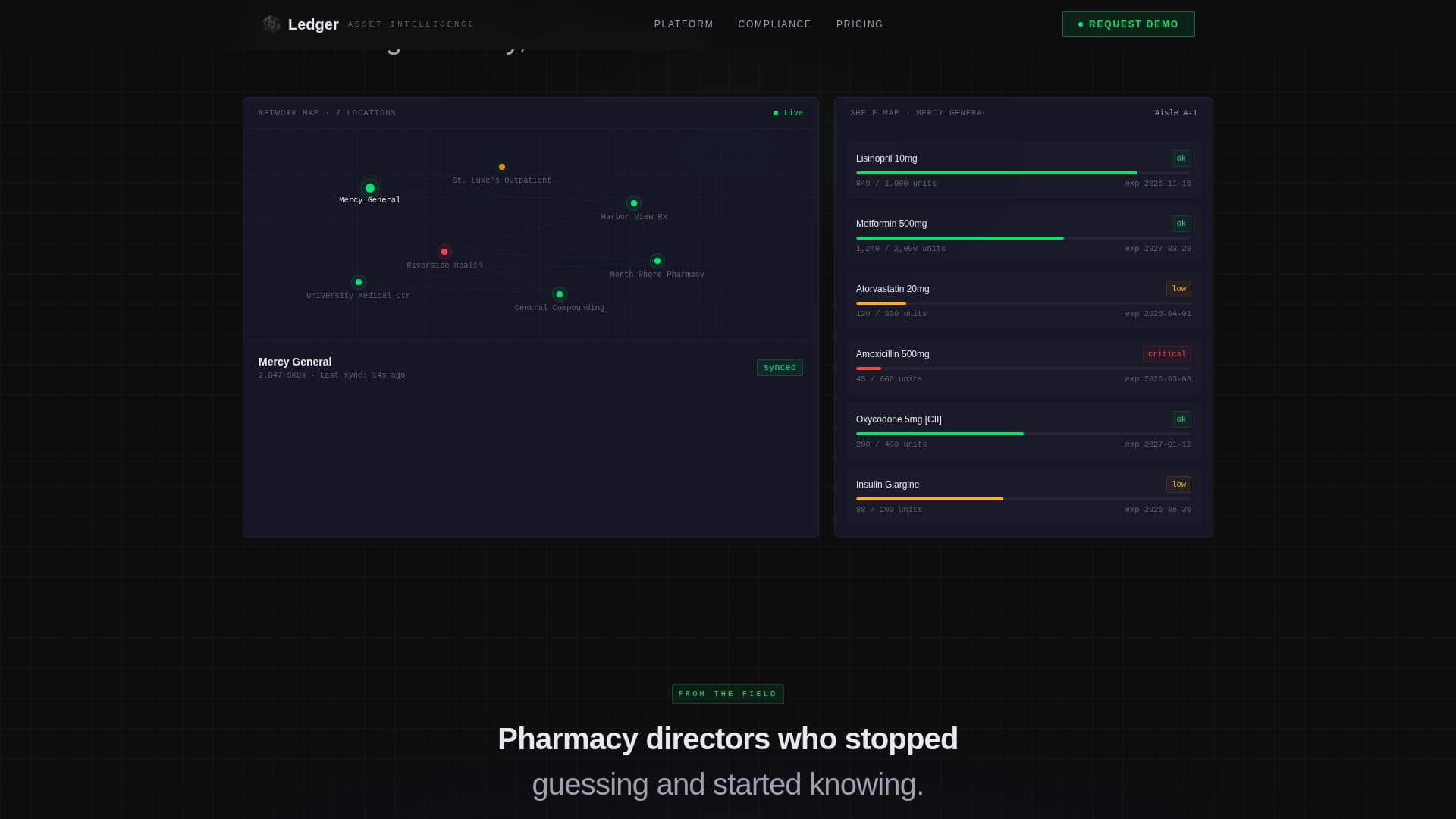Click the Mercy General heading below the map
This screenshot has width=1456, height=819.
click(295, 362)
